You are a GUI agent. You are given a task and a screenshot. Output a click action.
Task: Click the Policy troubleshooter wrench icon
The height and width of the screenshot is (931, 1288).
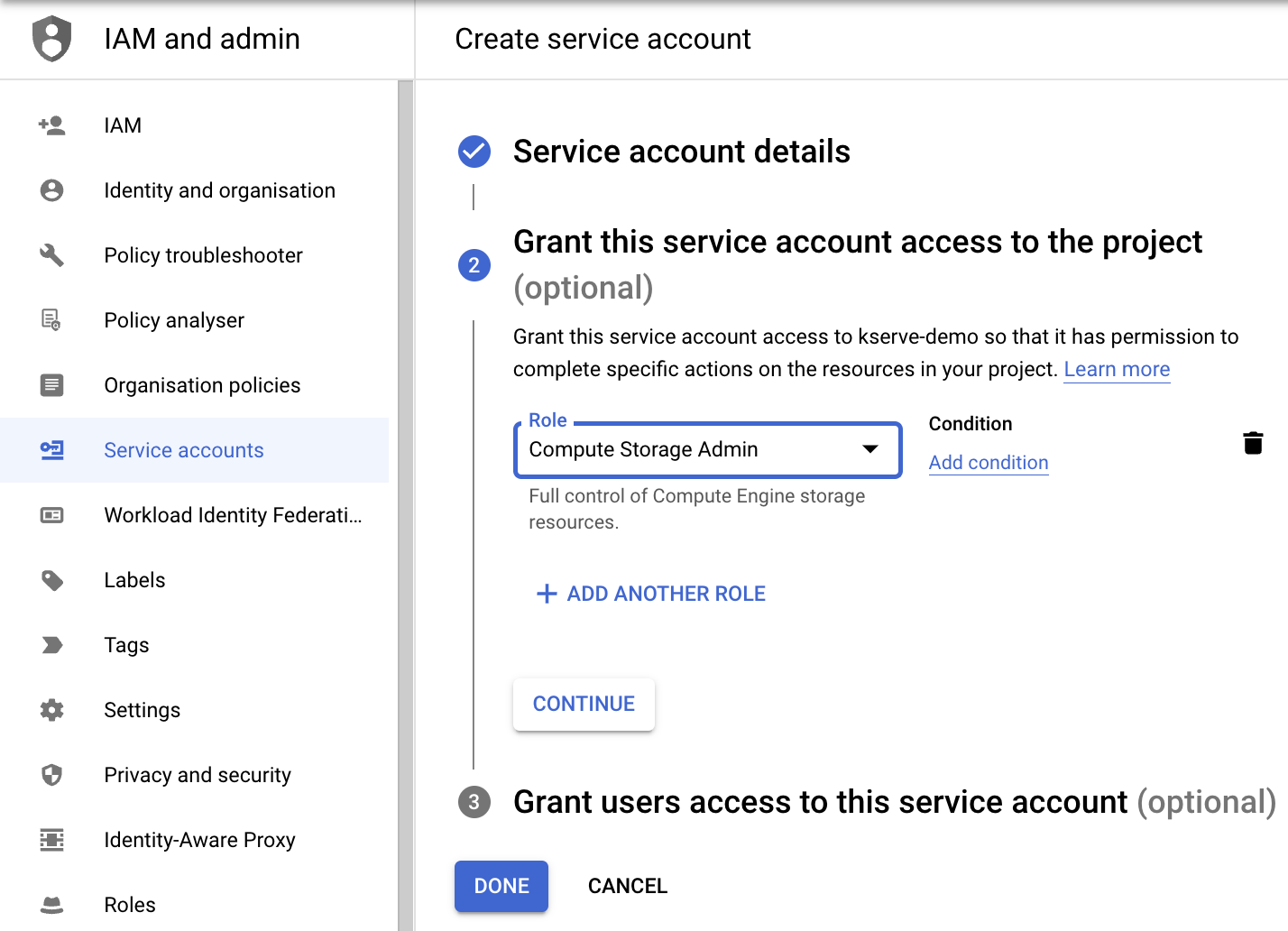51,255
